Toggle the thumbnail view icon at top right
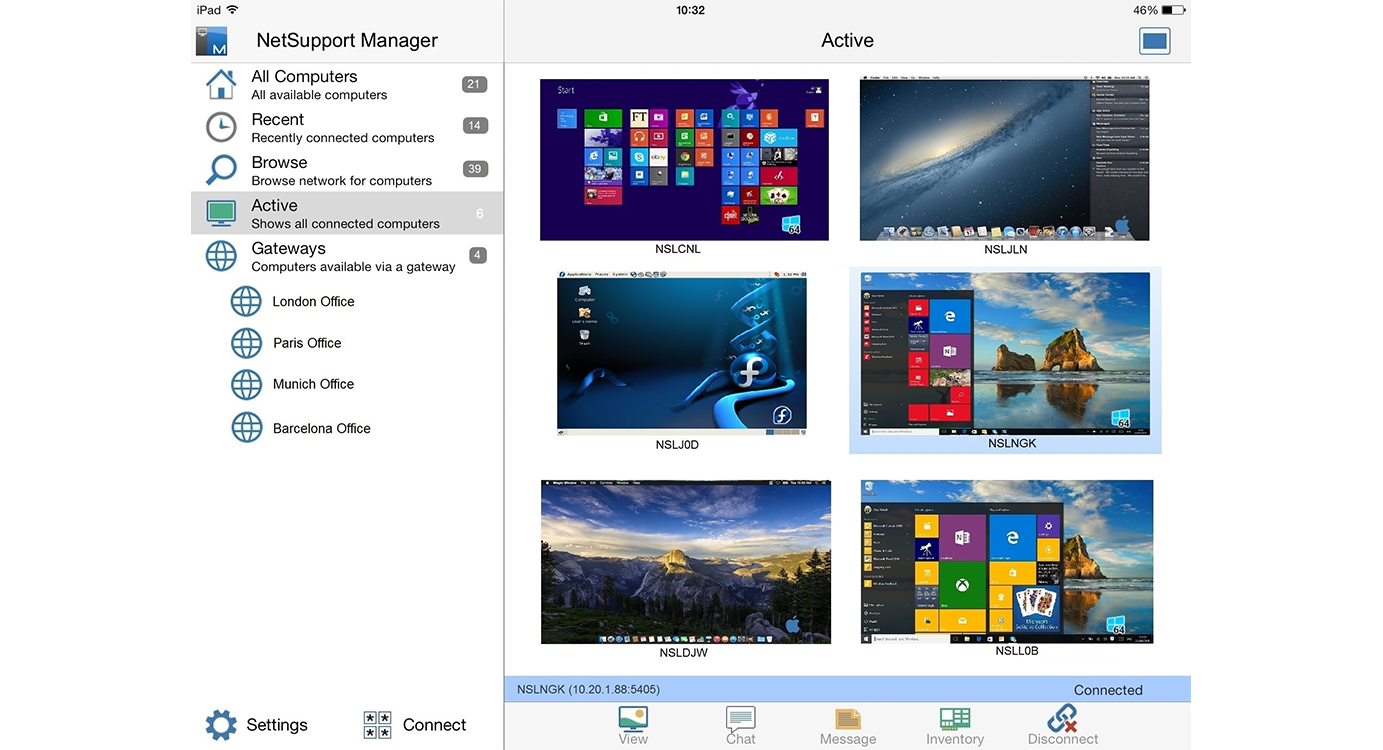Viewport: 1383px width, 750px height. pyautogui.click(x=1154, y=41)
